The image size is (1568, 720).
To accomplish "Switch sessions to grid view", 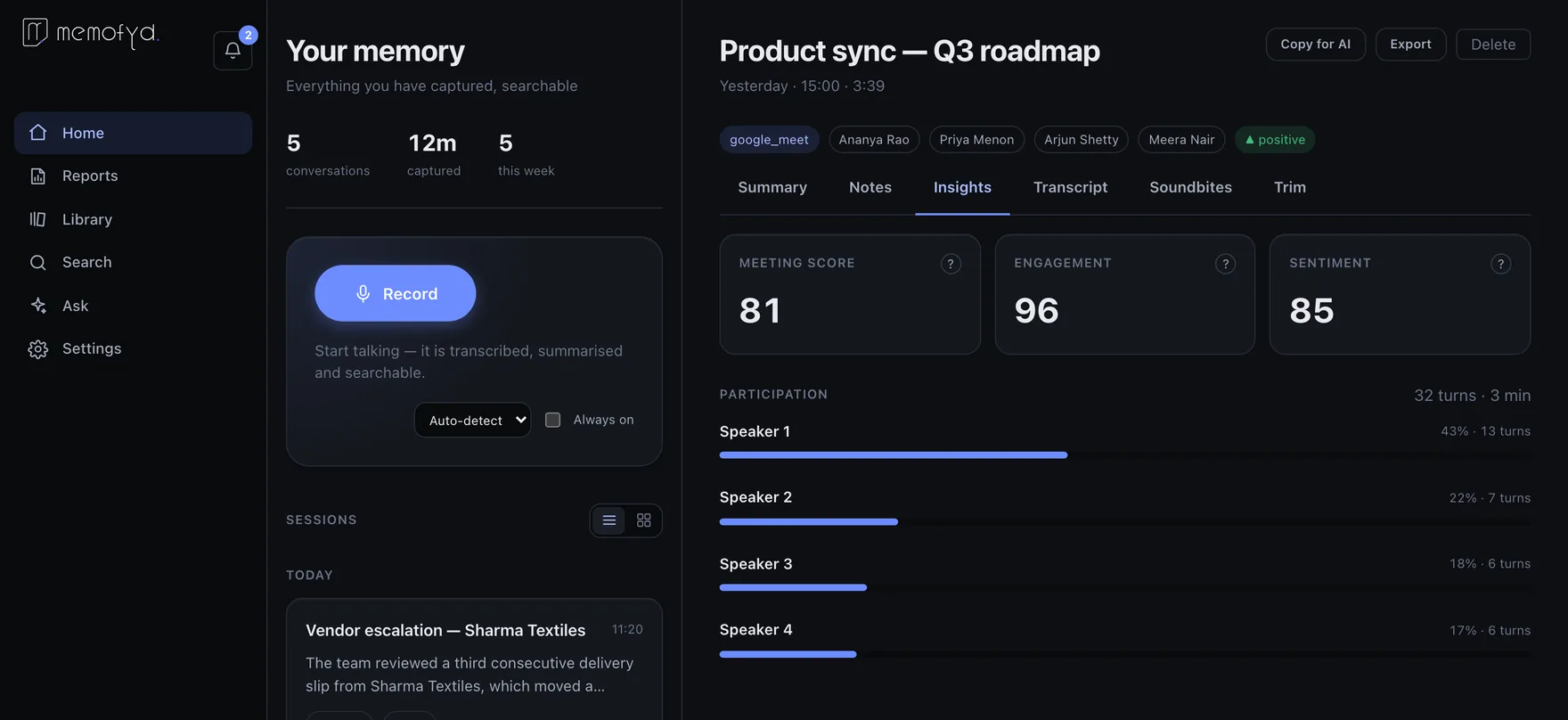I will 644,520.
